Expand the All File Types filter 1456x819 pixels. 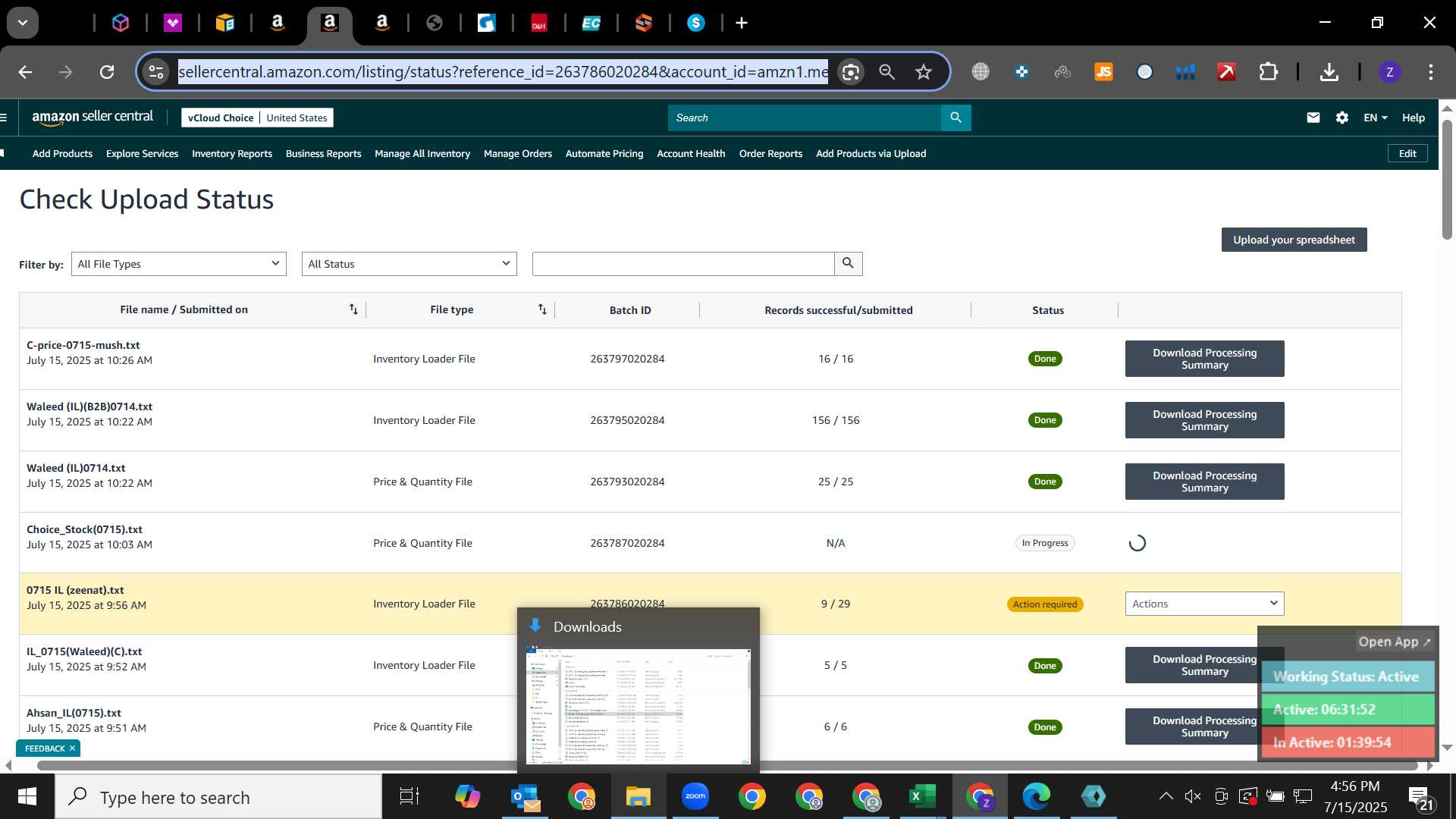(x=179, y=264)
